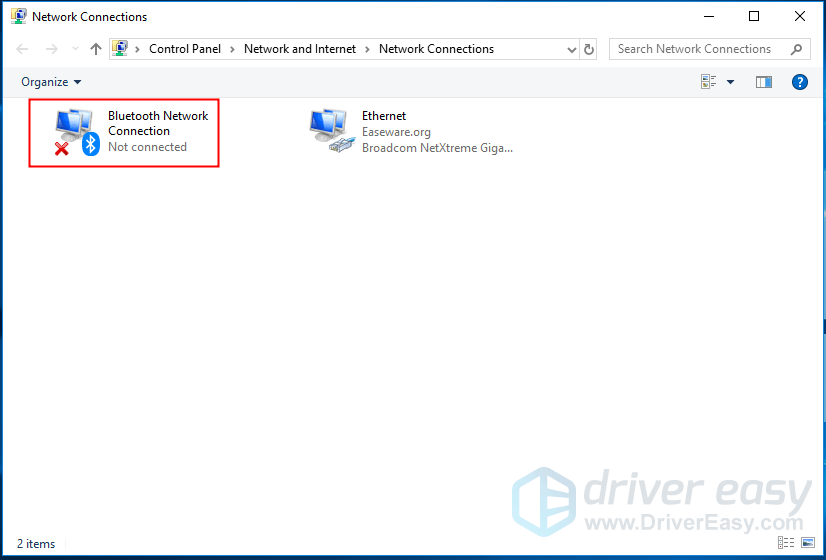Click the Back navigation arrow
Viewport: 826px width, 560px height.
[x=23, y=49]
